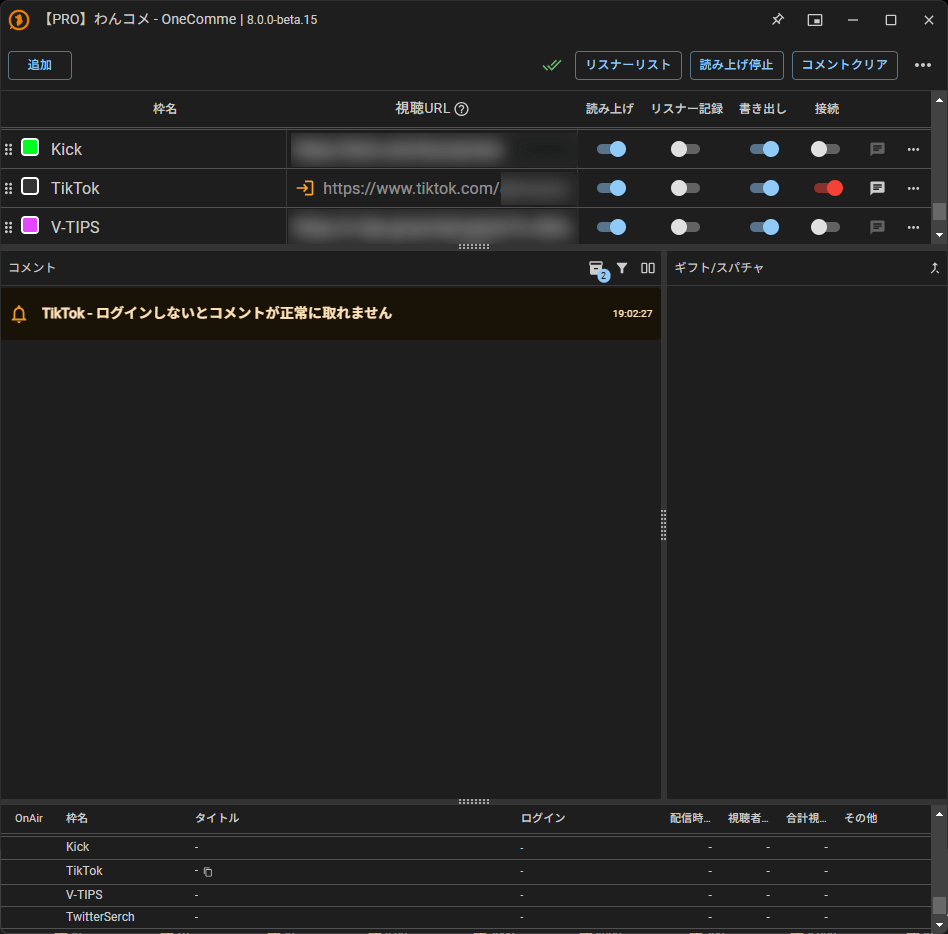Click 読み上げ停止 button
The width and height of the screenshot is (948, 934).
point(736,65)
